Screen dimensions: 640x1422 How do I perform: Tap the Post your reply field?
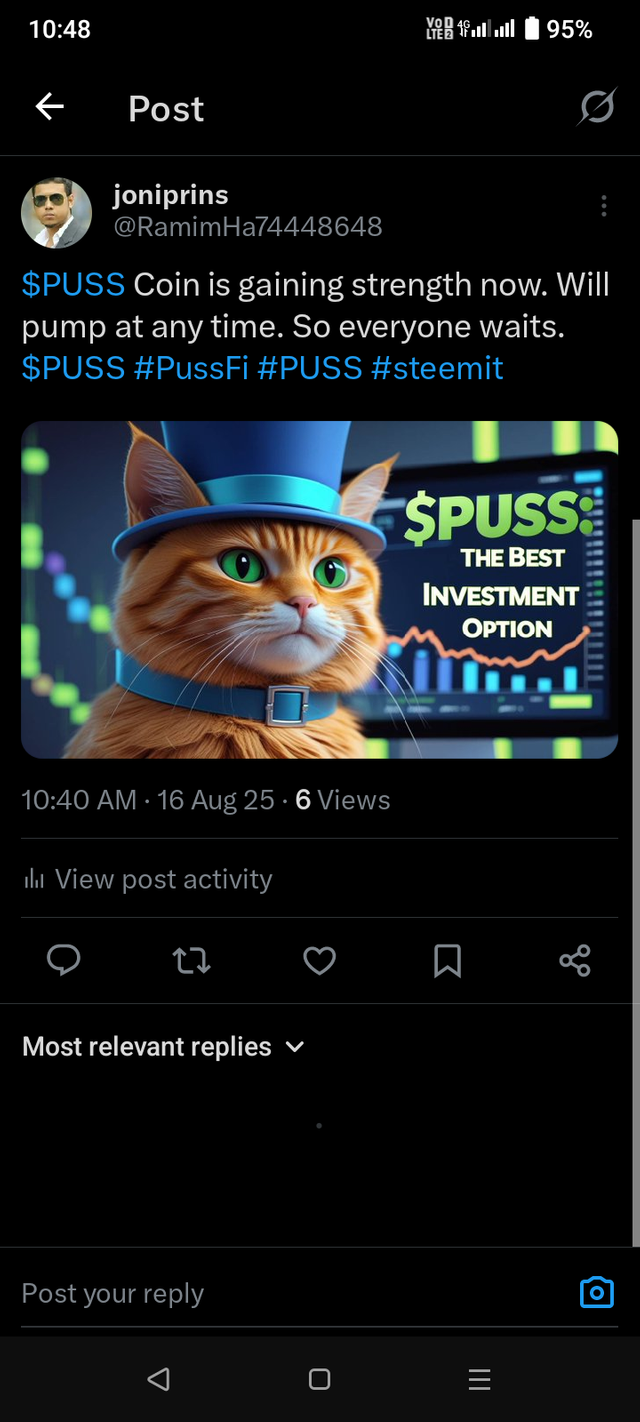(290, 1293)
